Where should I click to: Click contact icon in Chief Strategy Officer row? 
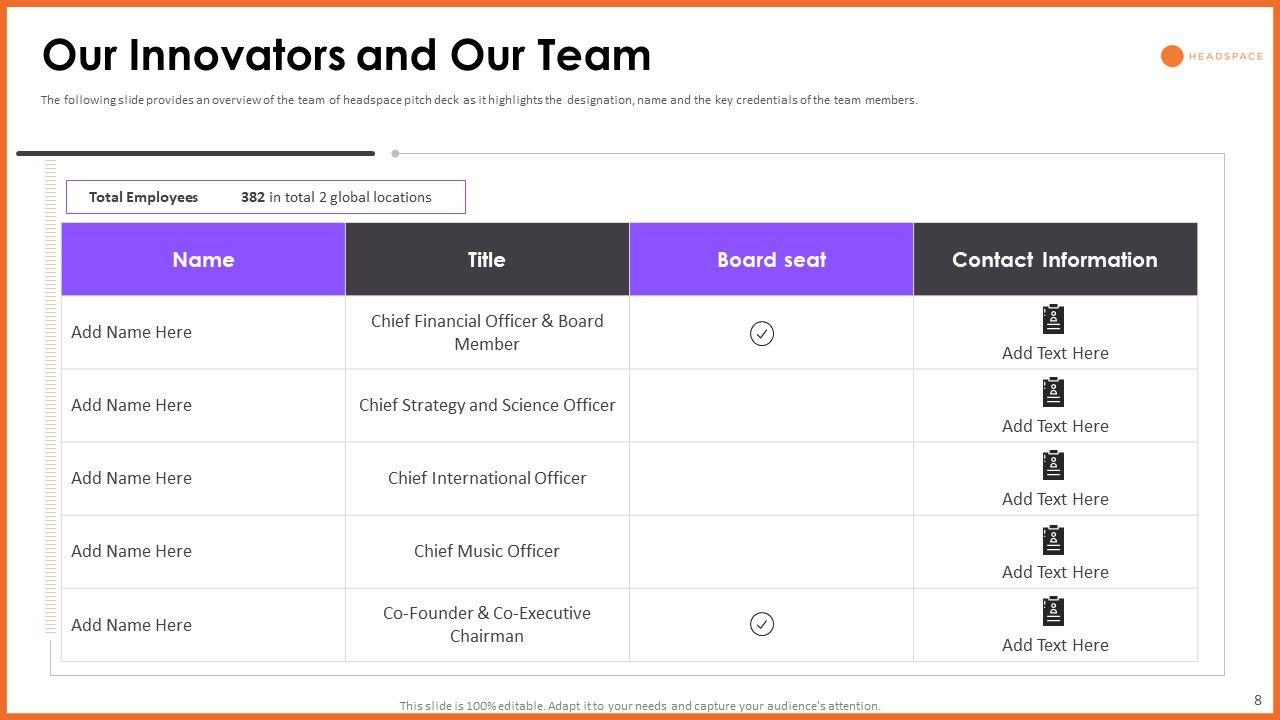tap(1053, 392)
